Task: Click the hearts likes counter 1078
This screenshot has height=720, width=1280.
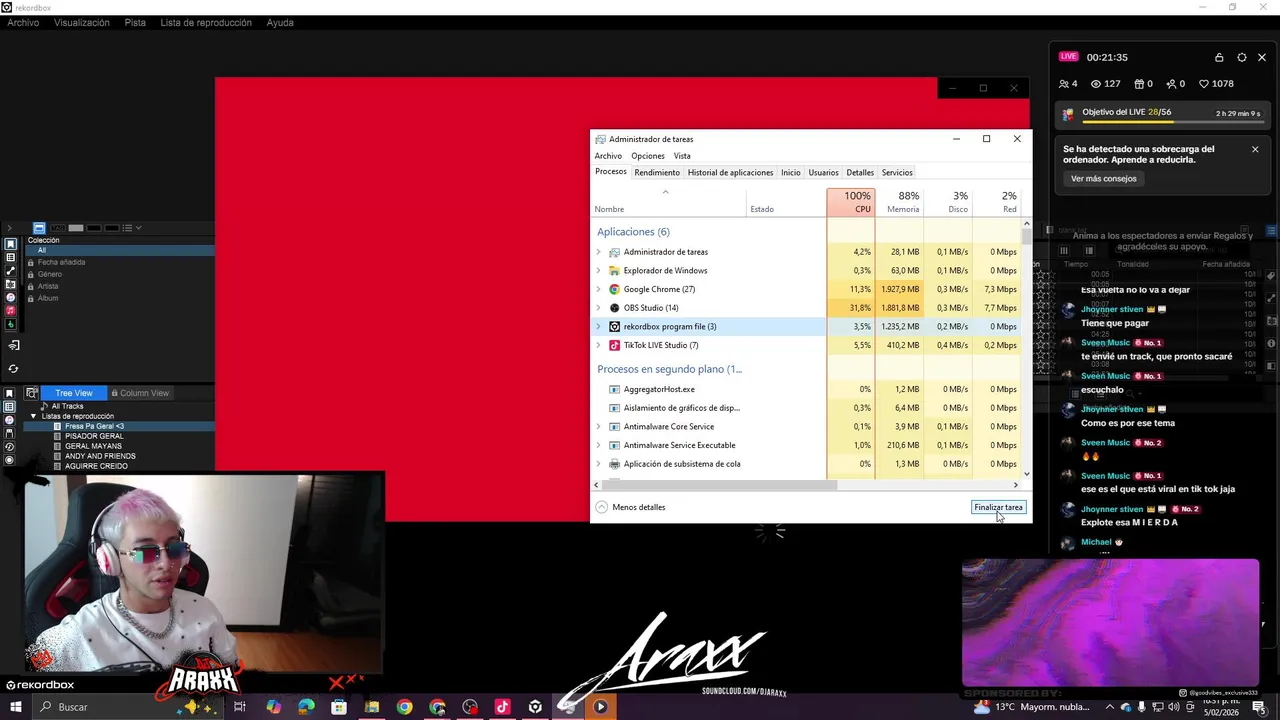Action: click(x=1216, y=84)
